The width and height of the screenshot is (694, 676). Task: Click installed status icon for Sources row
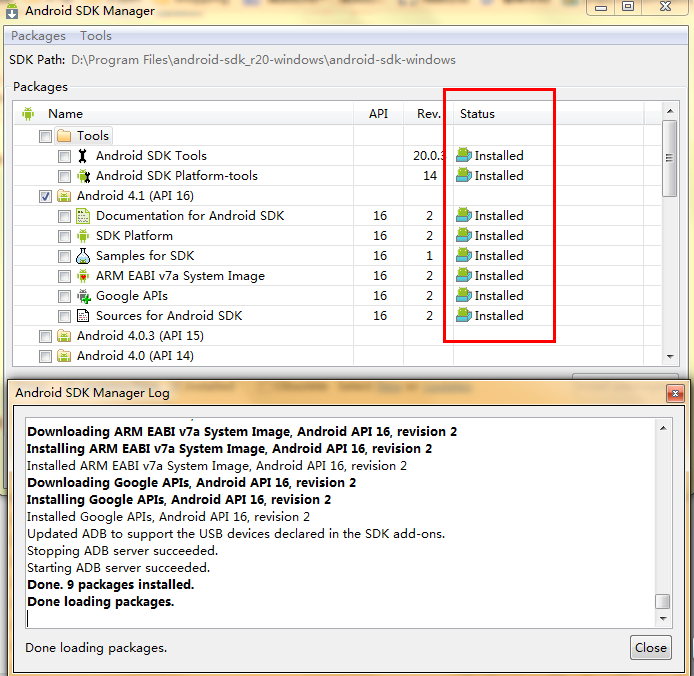464,315
